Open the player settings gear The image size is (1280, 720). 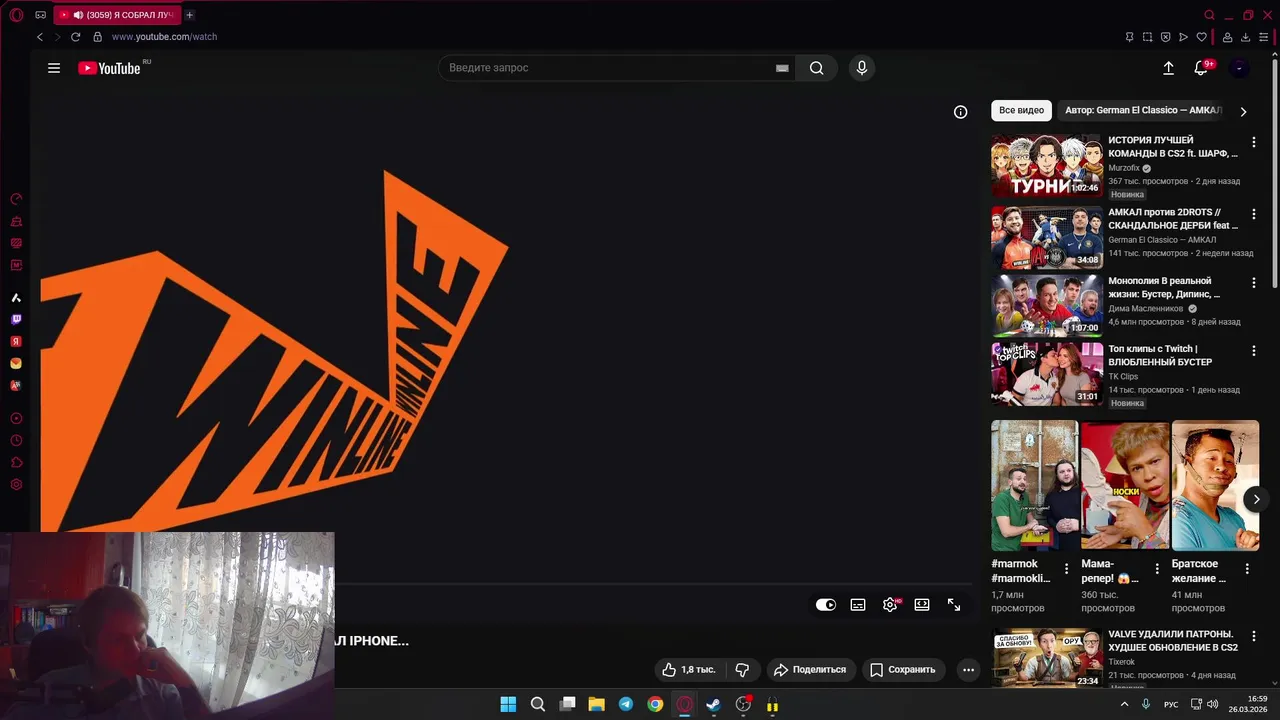point(890,605)
